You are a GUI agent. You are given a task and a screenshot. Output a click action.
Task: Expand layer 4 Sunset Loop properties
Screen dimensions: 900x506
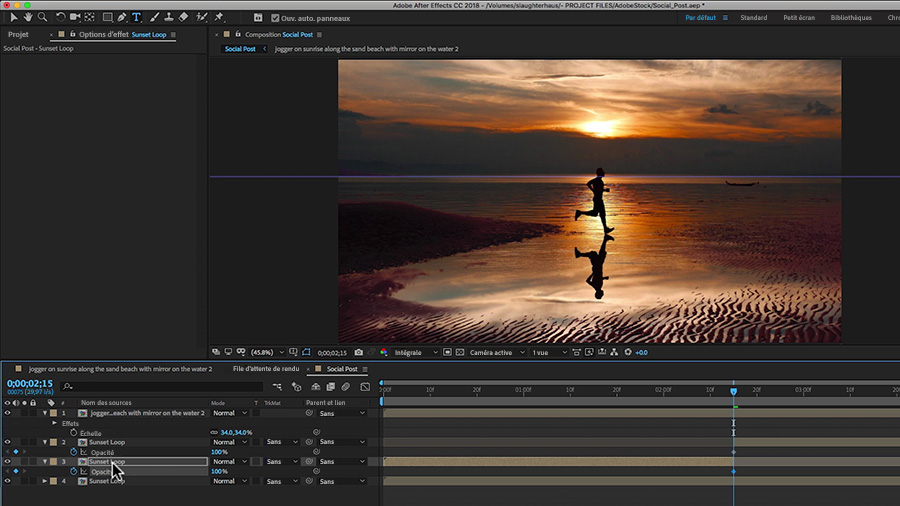click(45, 481)
